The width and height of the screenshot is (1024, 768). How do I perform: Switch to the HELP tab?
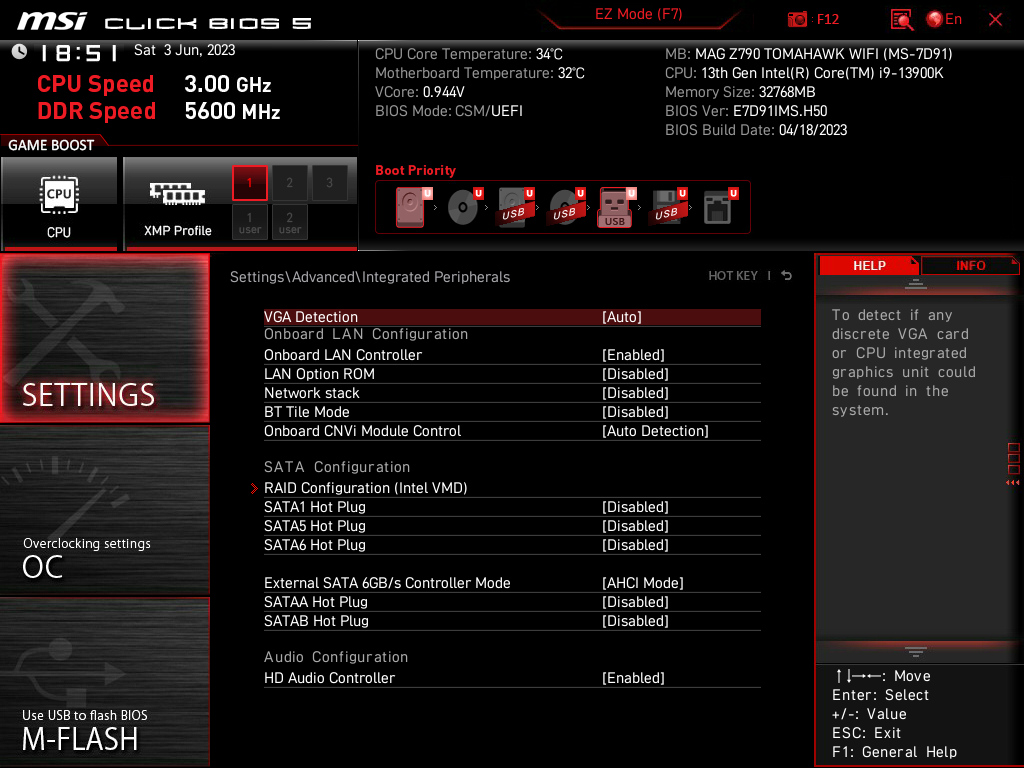869,266
